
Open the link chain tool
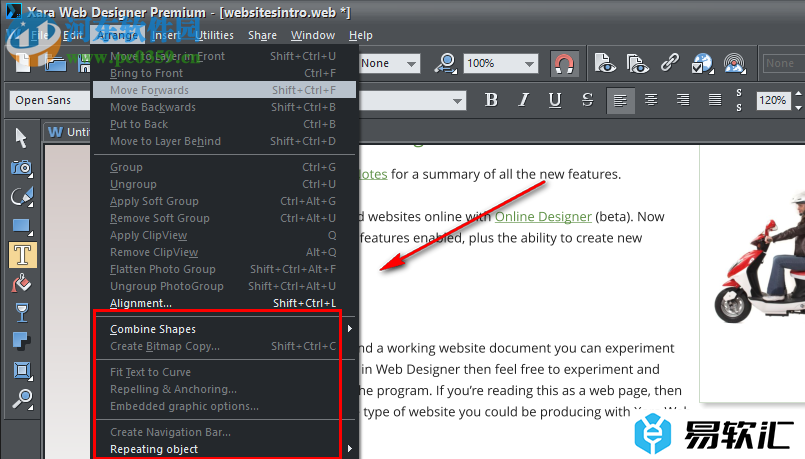point(670,63)
